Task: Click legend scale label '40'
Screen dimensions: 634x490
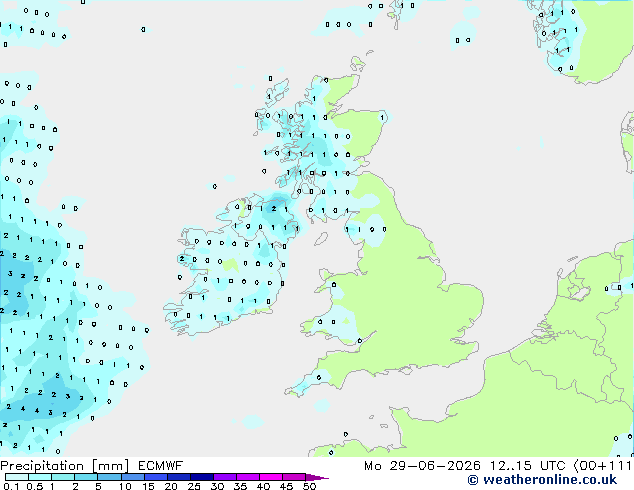Action: tap(263, 486)
